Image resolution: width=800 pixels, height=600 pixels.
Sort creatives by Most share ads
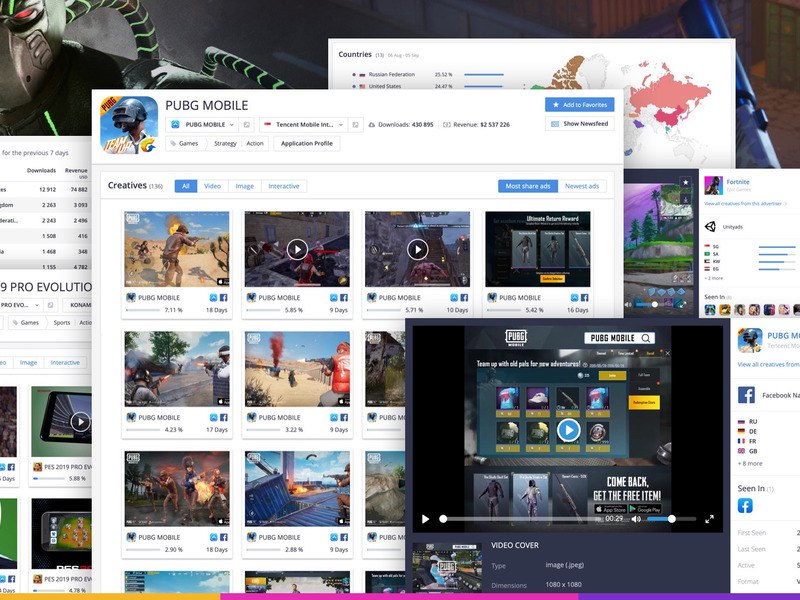pos(528,186)
